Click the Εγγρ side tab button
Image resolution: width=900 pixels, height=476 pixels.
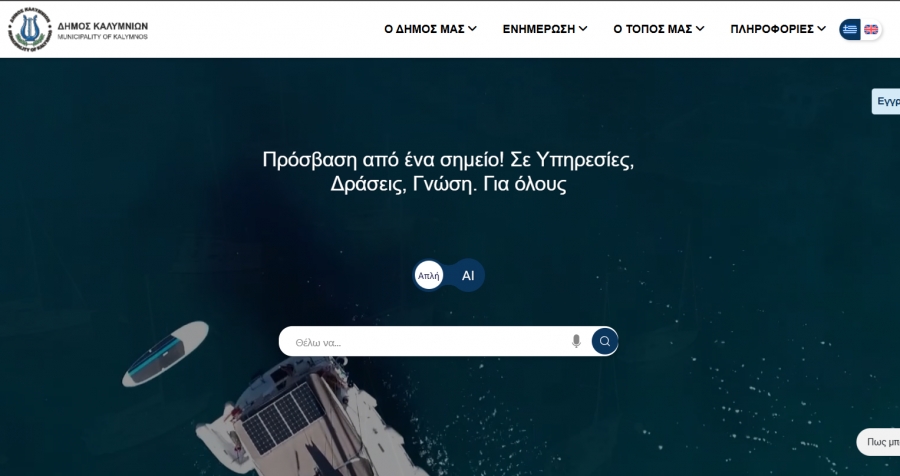[887, 101]
